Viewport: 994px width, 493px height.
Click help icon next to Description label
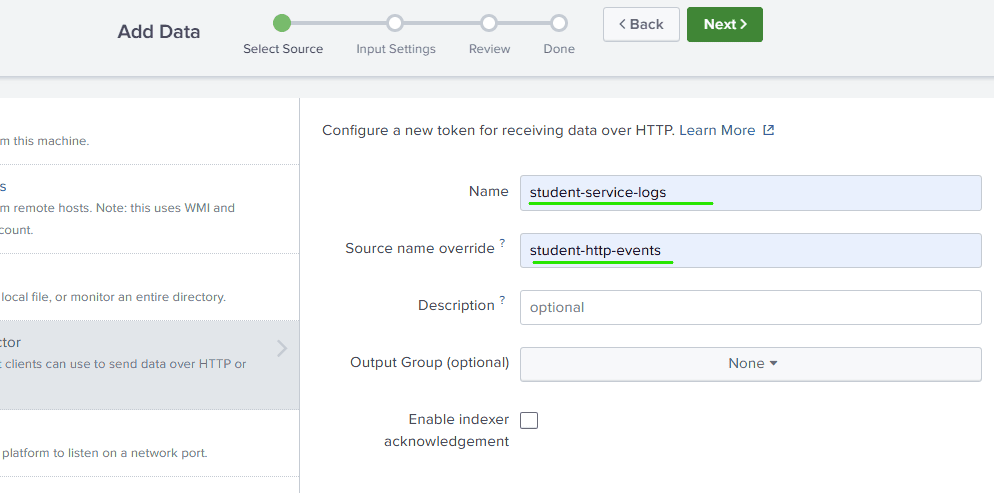coord(502,300)
